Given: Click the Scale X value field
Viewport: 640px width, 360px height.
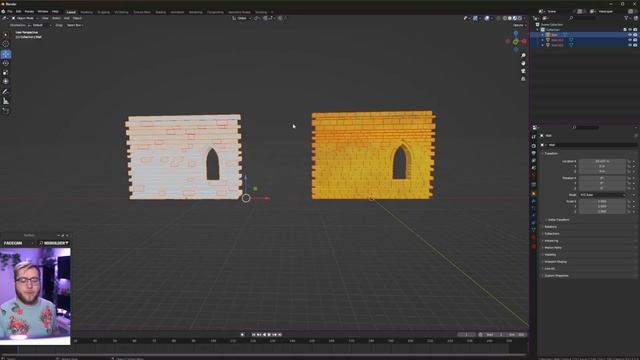Looking at the screenshot, I should pos(602,201).
